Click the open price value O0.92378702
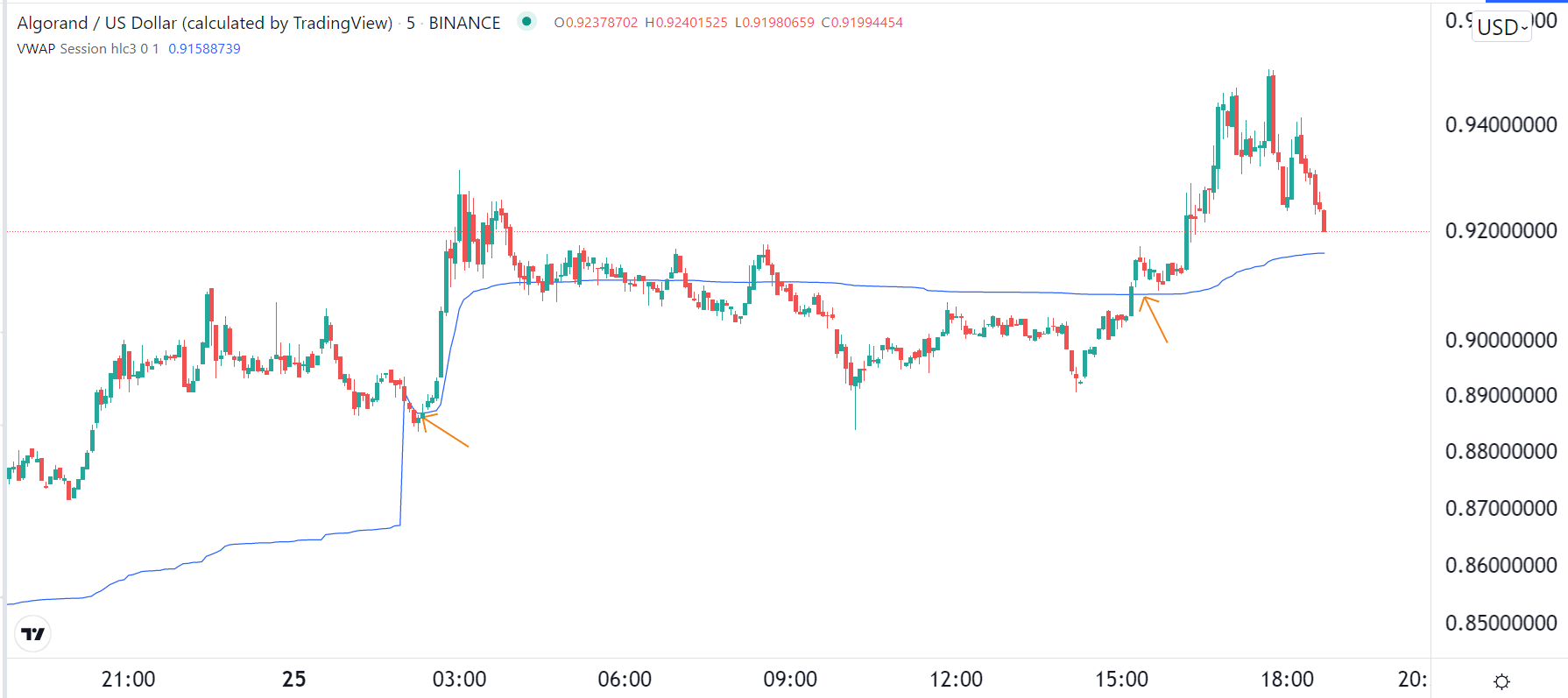 tap(596, 23)
